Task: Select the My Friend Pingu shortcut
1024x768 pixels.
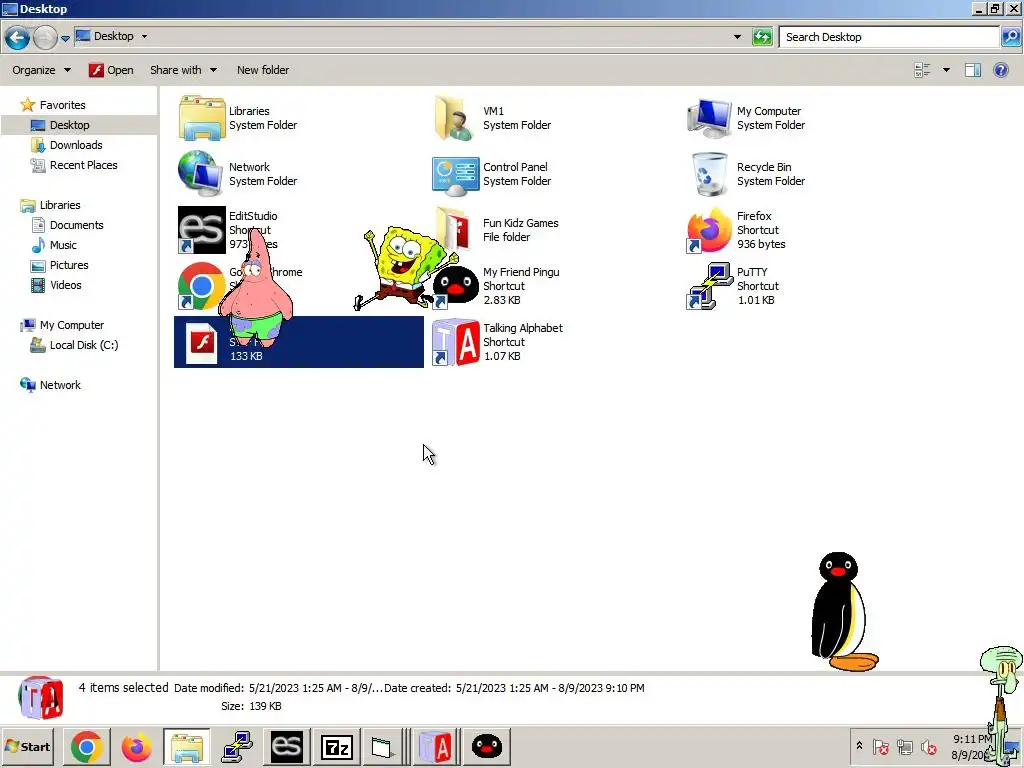Action: click(x=455, y=286)
